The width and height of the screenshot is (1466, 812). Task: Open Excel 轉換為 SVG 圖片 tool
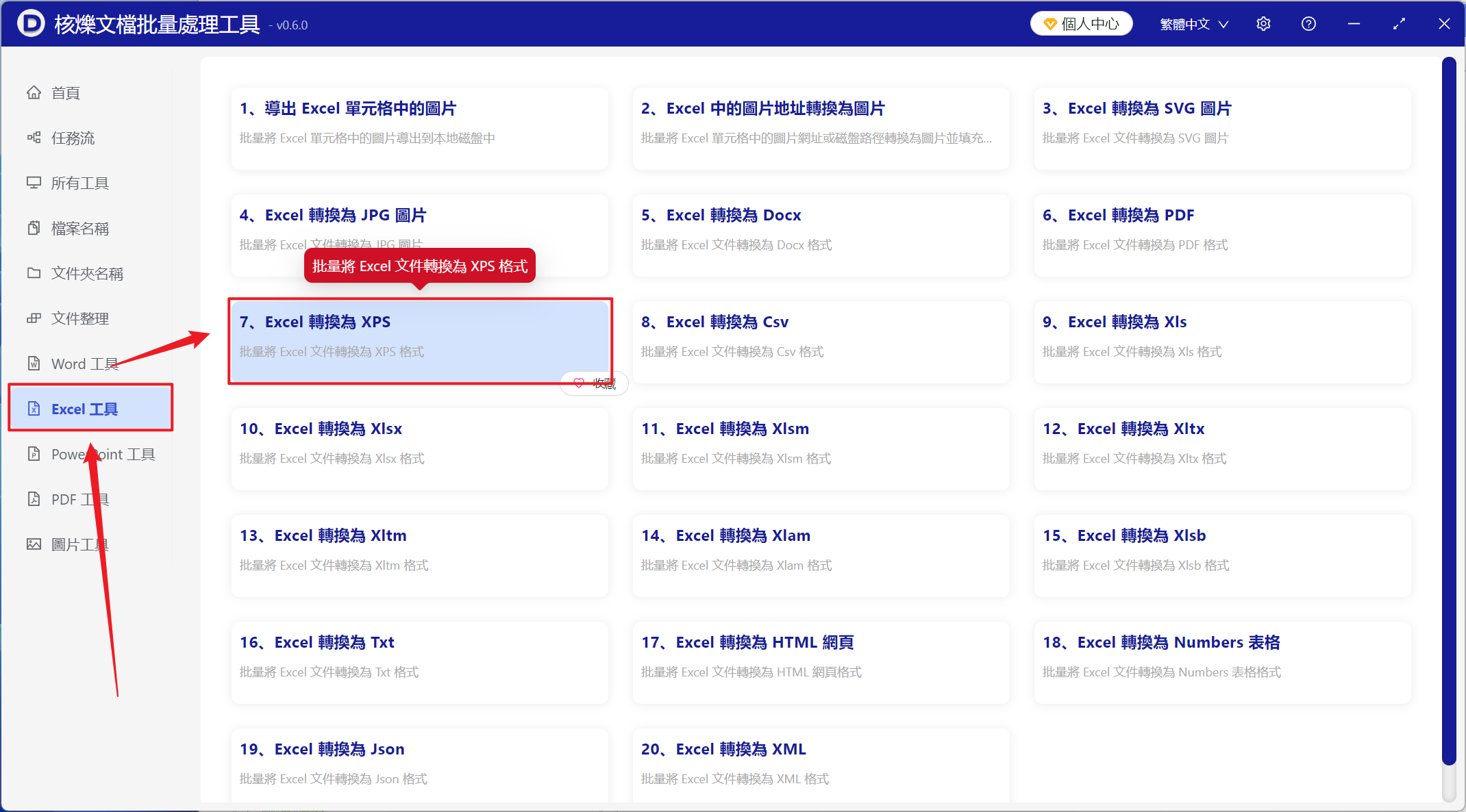(x=1222, y=128)
